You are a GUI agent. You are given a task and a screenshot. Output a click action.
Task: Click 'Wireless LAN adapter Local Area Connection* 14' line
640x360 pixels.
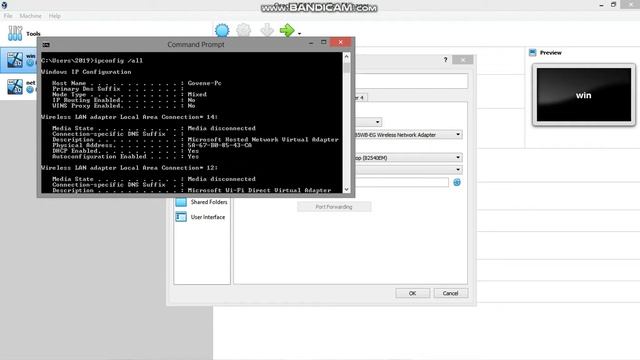(x=129, y=117)
